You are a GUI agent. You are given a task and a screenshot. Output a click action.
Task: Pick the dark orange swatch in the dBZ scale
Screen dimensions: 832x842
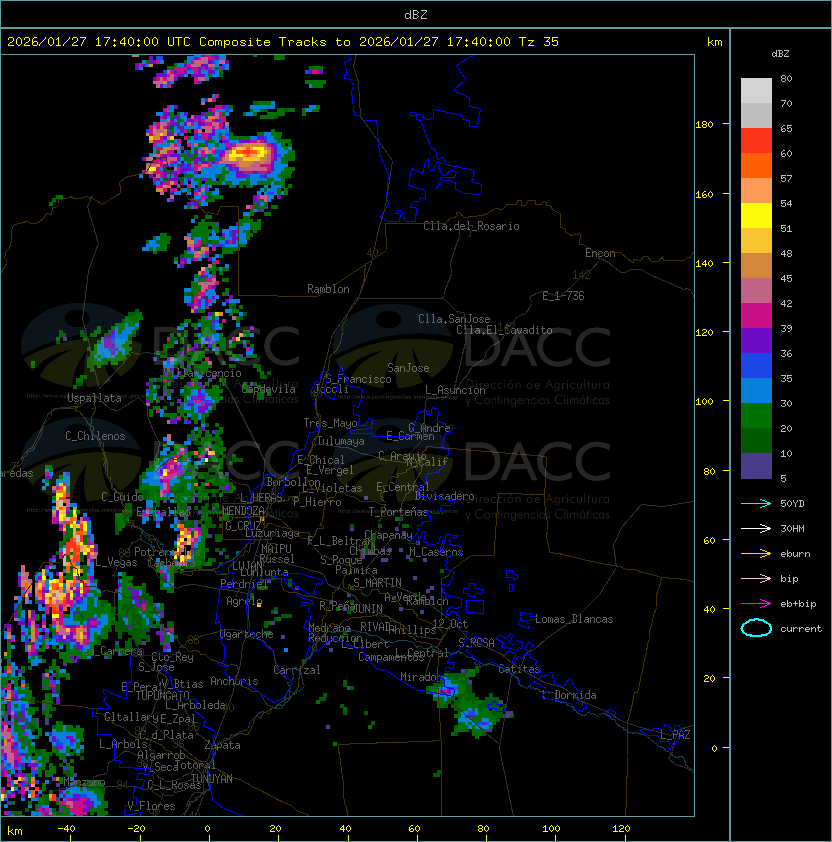[x=756, y=166]
